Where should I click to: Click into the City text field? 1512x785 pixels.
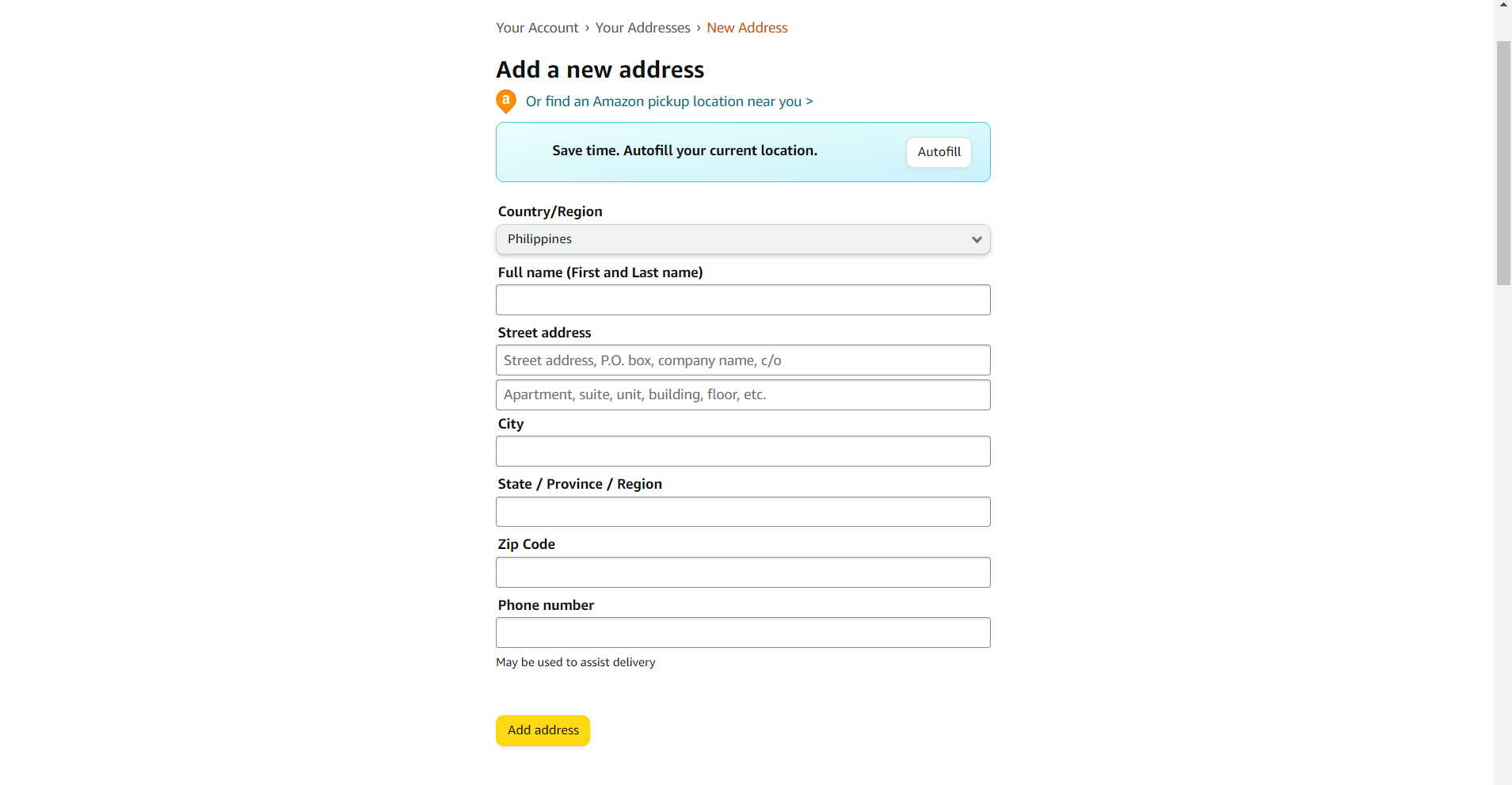743,451
